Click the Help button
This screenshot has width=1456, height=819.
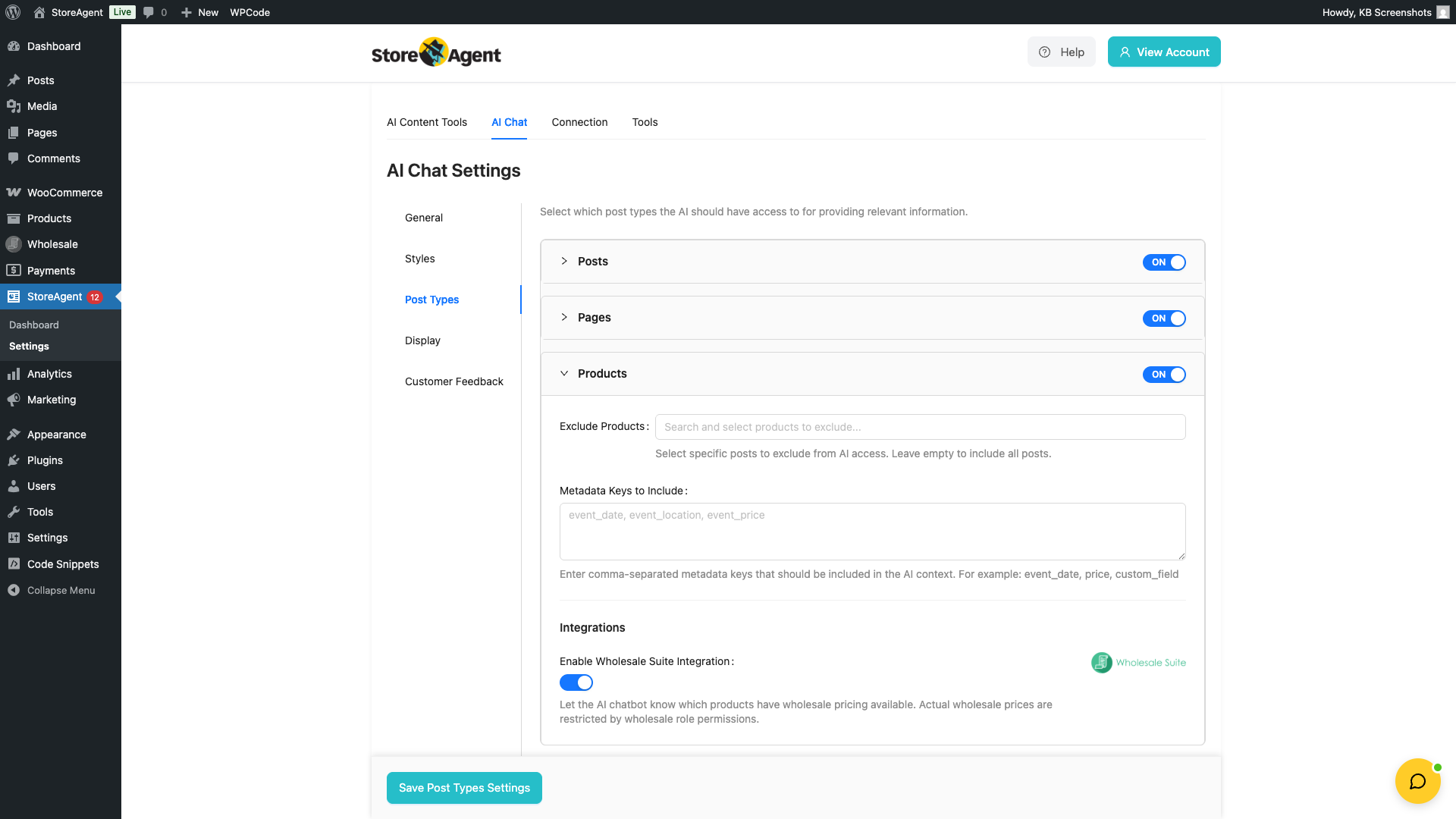pos(1062,52)
